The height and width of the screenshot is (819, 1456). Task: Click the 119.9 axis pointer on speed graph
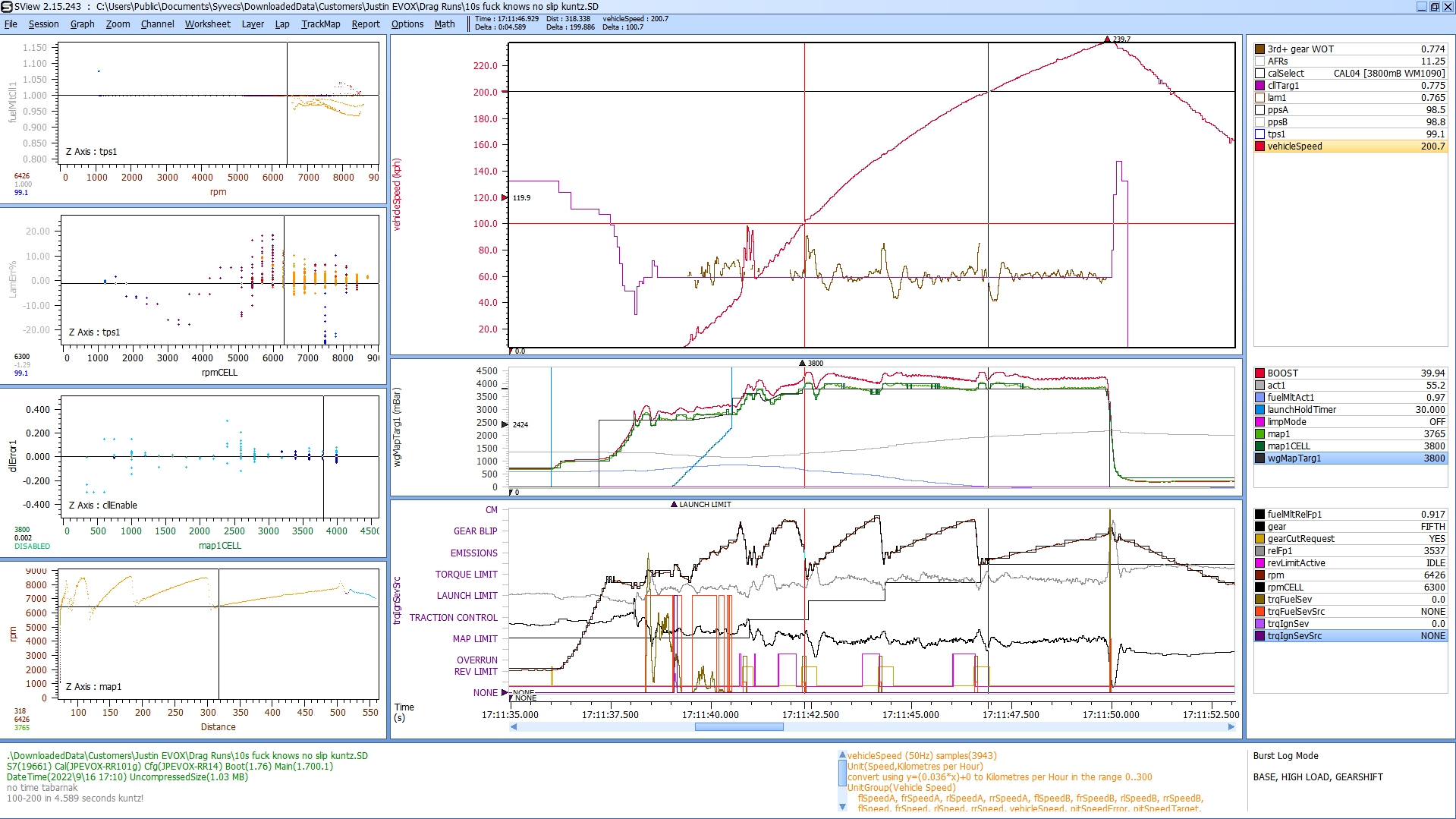click(x=505, y=198)
